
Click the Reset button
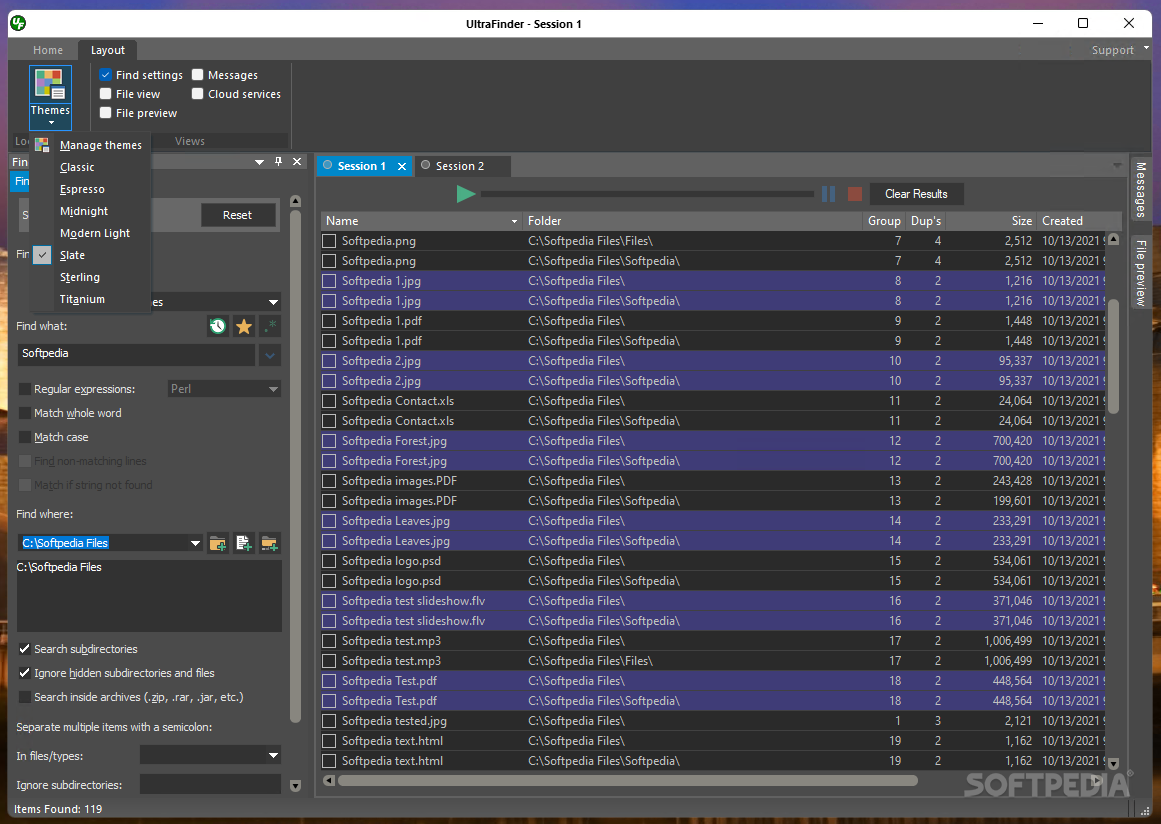coord(238,215)
